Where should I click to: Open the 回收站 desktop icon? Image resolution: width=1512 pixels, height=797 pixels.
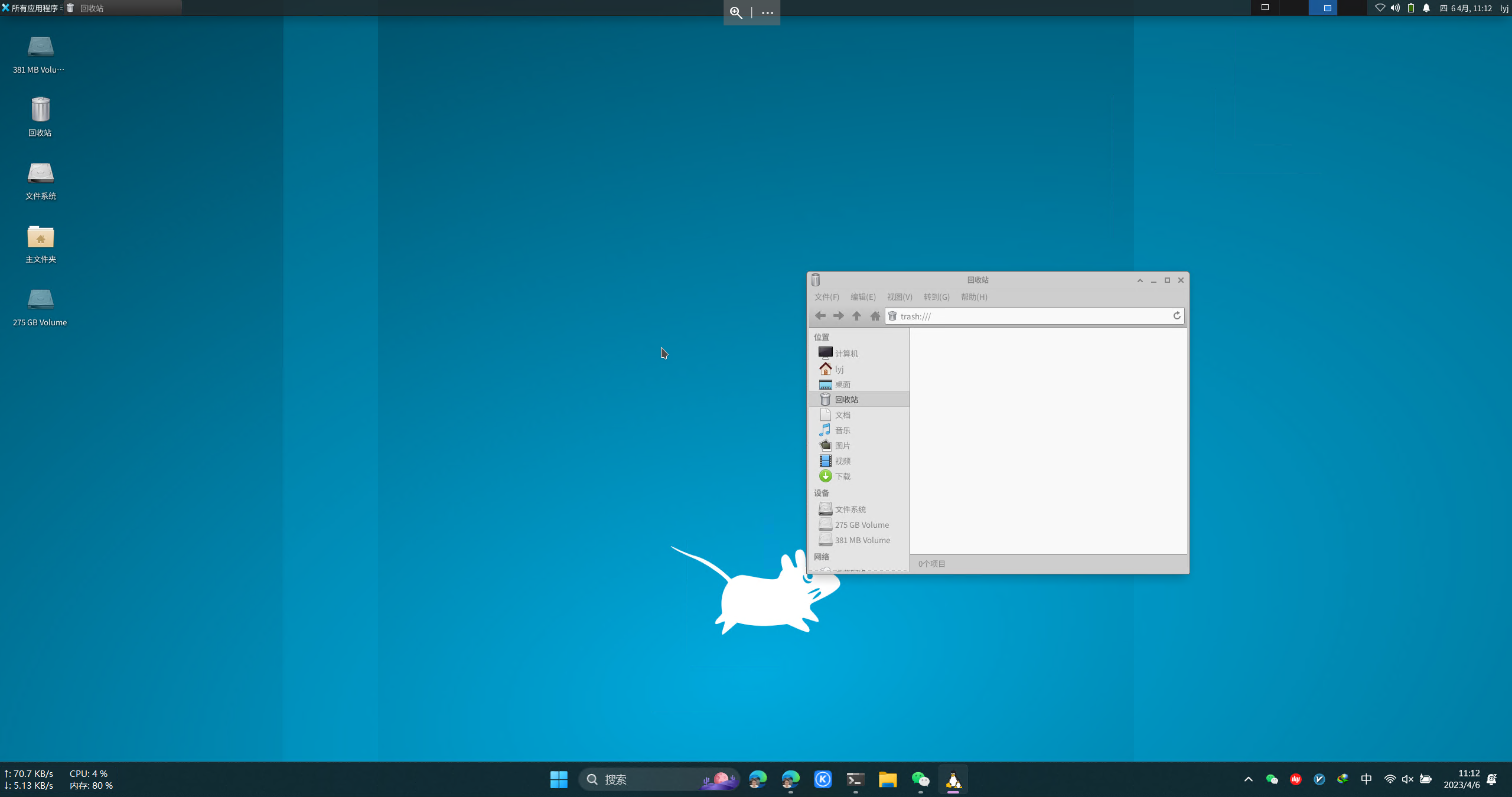pos(40,116)
